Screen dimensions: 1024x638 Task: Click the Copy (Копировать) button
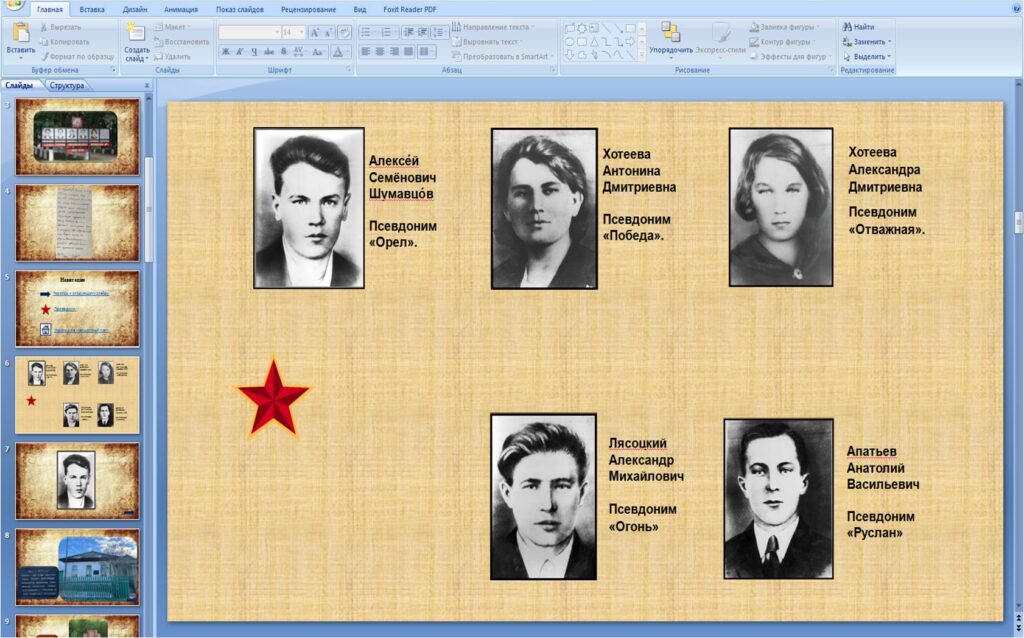pos(68,42)
